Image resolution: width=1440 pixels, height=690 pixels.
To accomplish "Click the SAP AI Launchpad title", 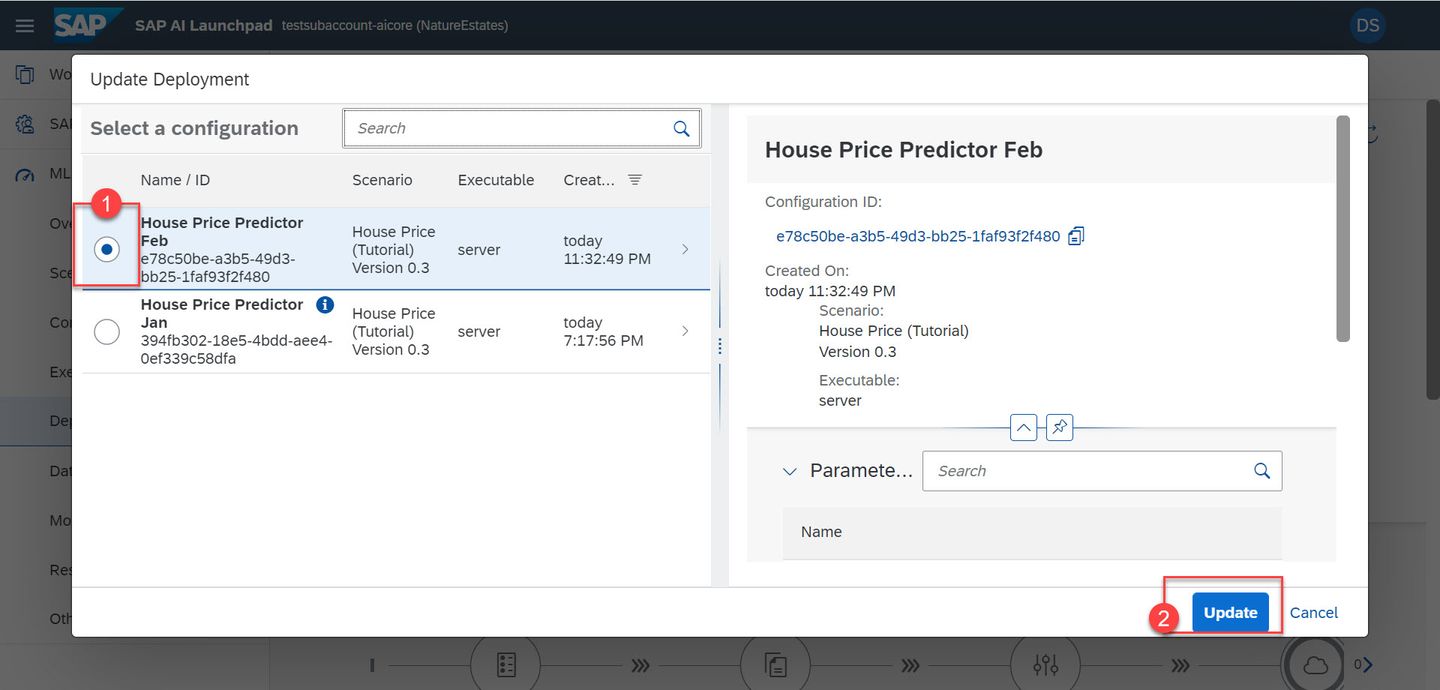I will tap(204, 25).
